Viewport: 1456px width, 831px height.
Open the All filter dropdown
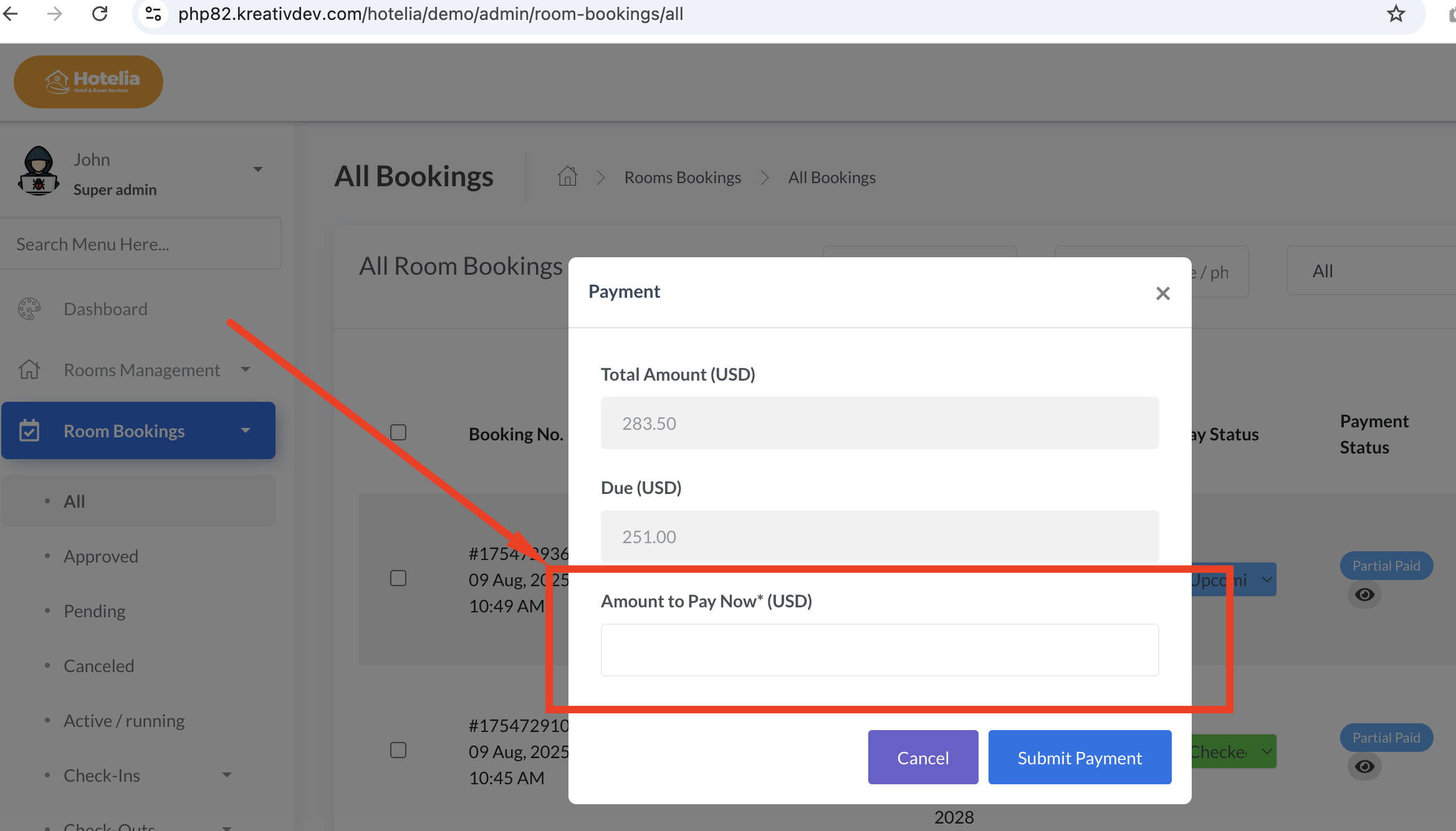(x=1371, y=270)
